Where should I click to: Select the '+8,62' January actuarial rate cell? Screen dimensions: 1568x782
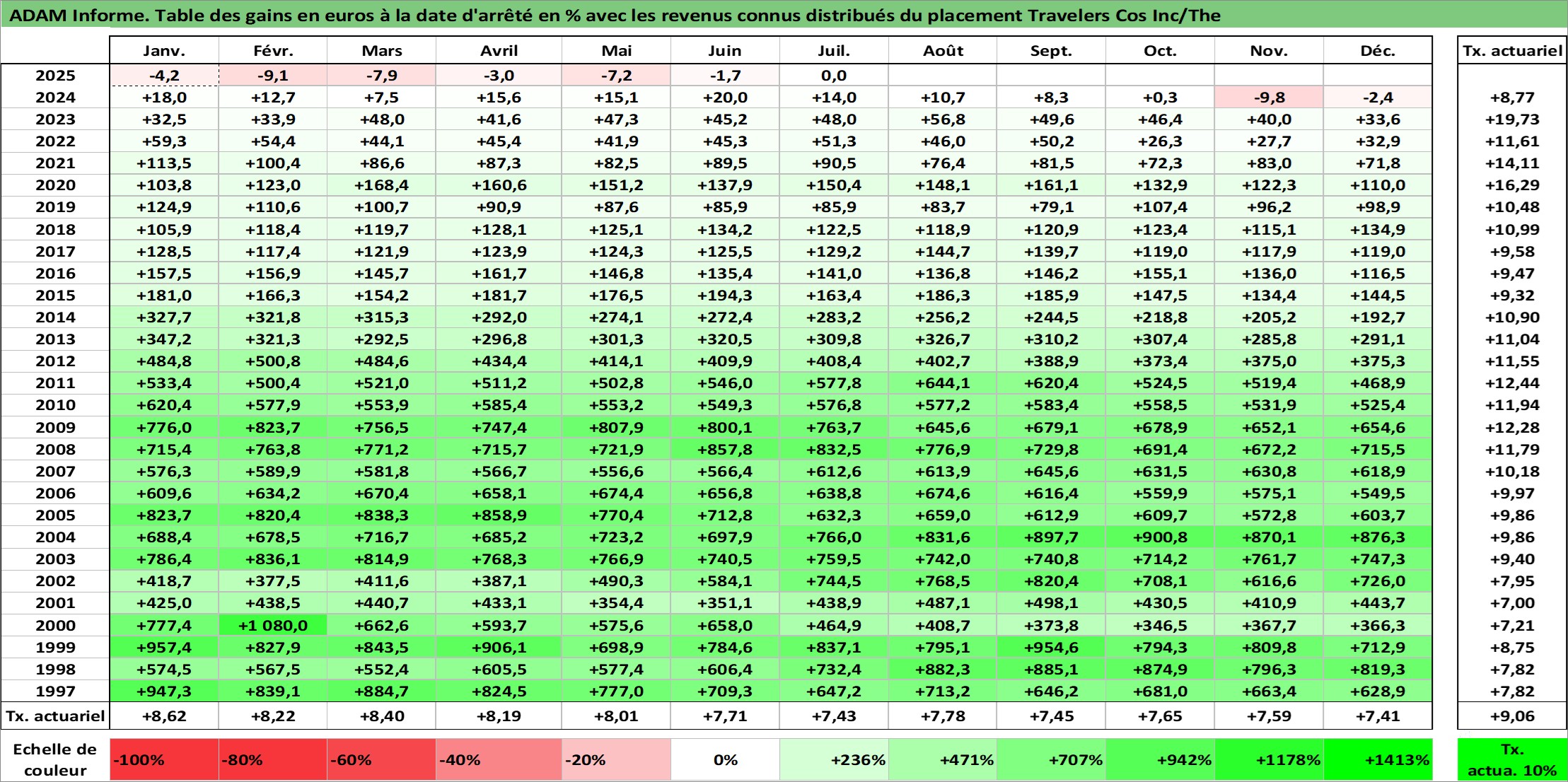click(x=164, y=716)
